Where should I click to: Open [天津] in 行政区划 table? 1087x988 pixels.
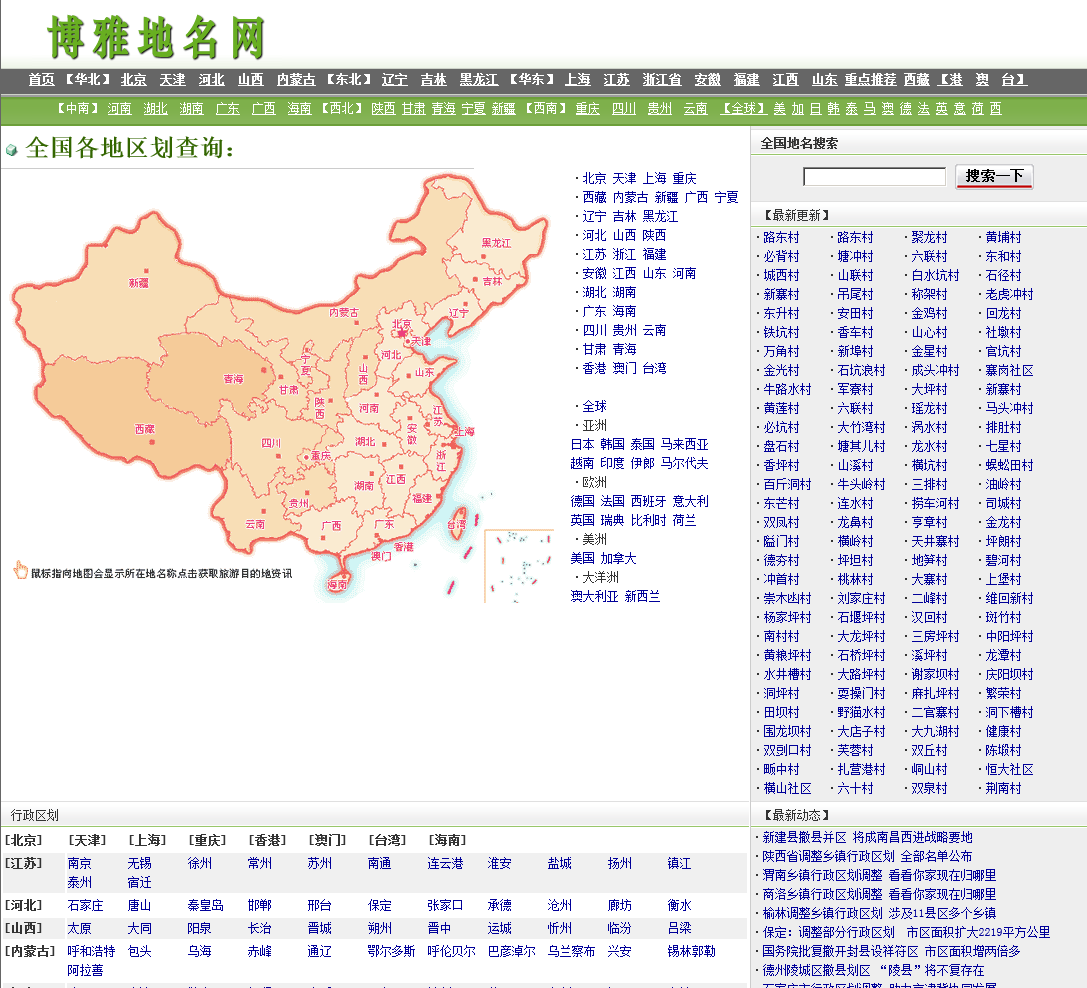(87, 840)
